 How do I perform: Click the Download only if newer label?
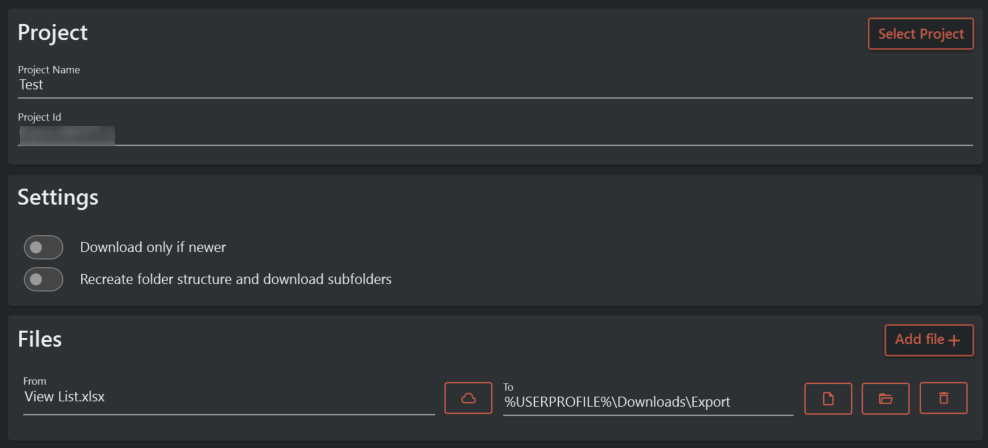click(160, 247)
